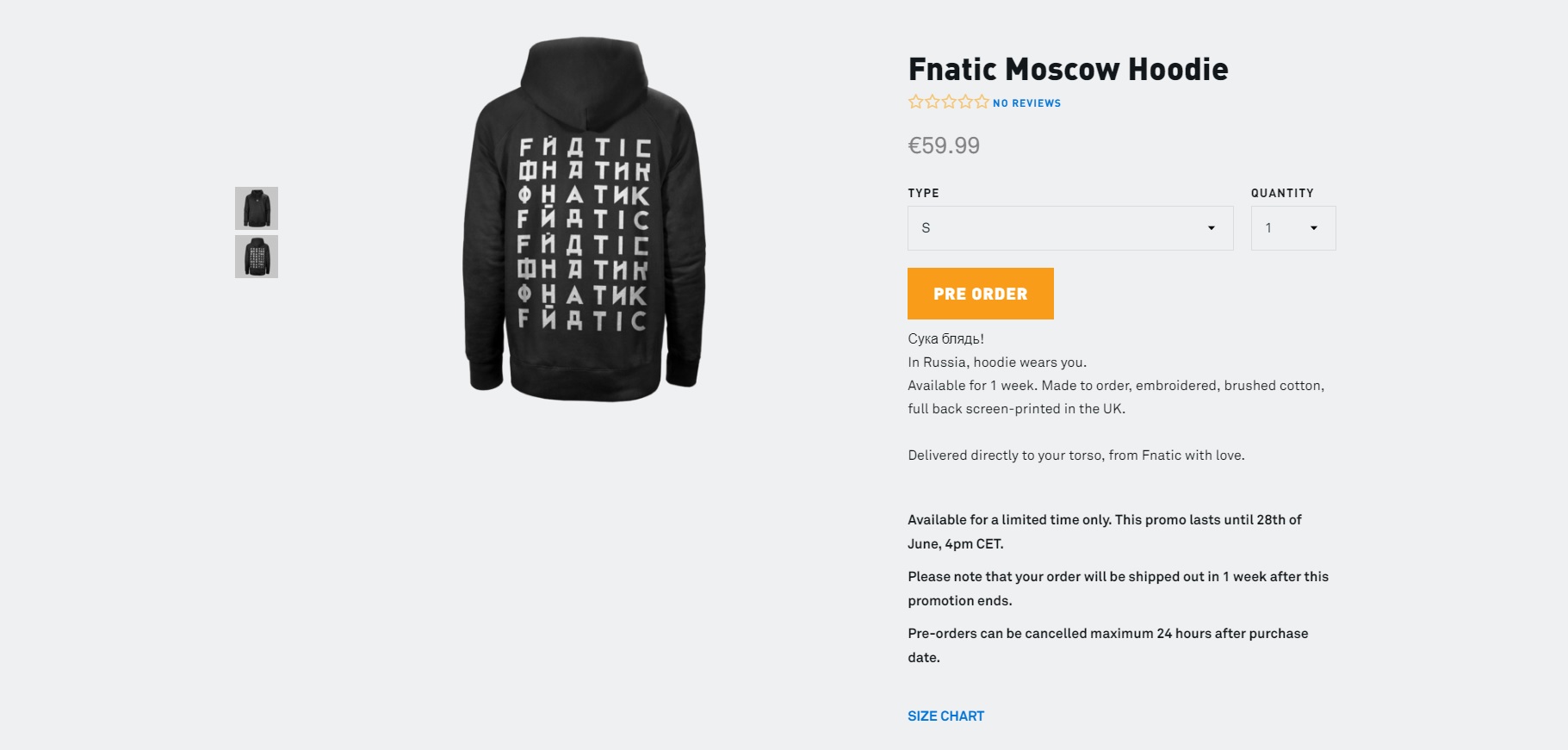Click the star rating group next to NO REVIEWS

pyautogui.click(x=947, y=102)
